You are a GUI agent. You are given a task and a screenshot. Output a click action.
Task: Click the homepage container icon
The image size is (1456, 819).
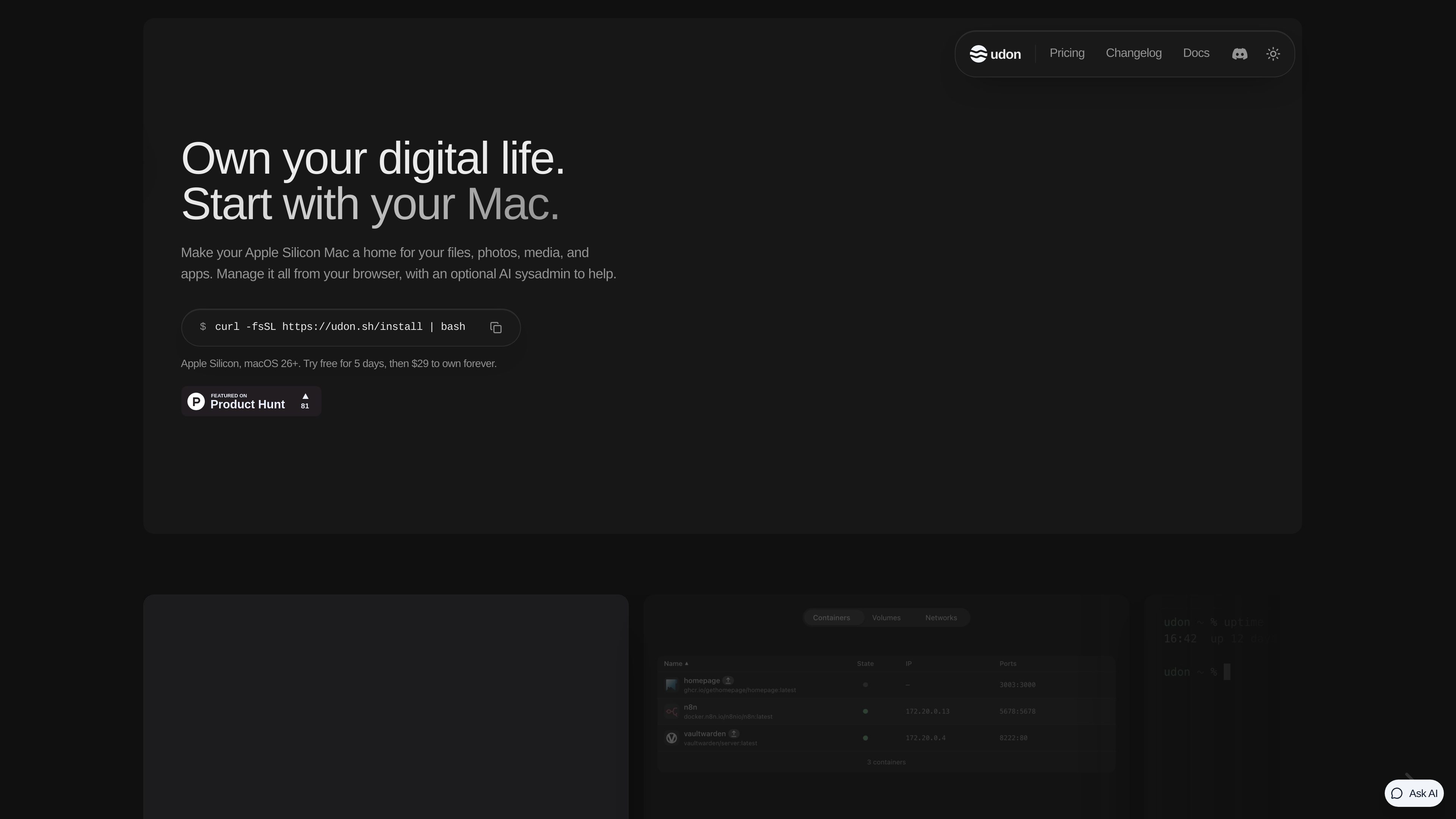[671, 685]
